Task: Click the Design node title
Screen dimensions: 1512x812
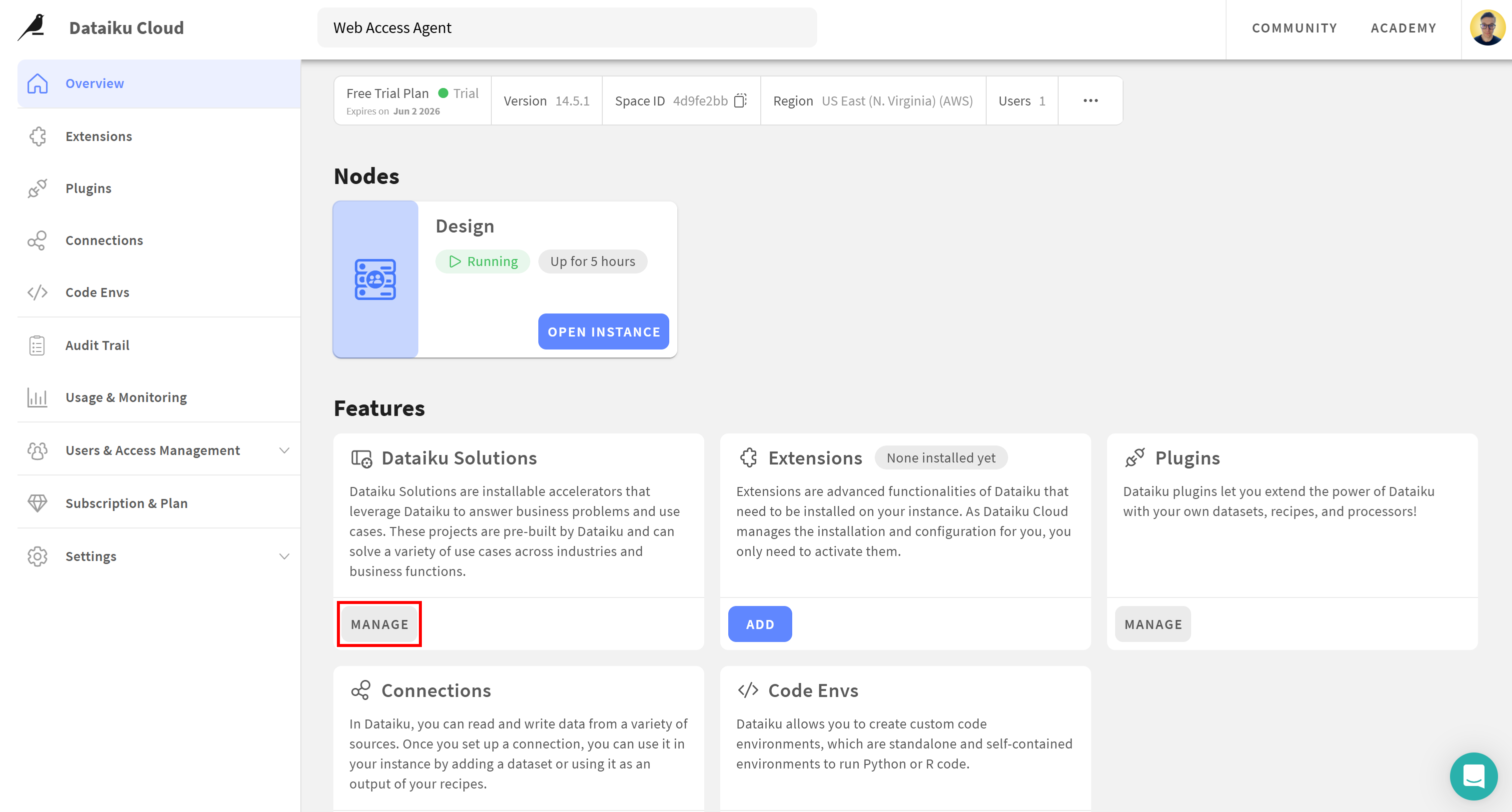Action: click(464, 226)
